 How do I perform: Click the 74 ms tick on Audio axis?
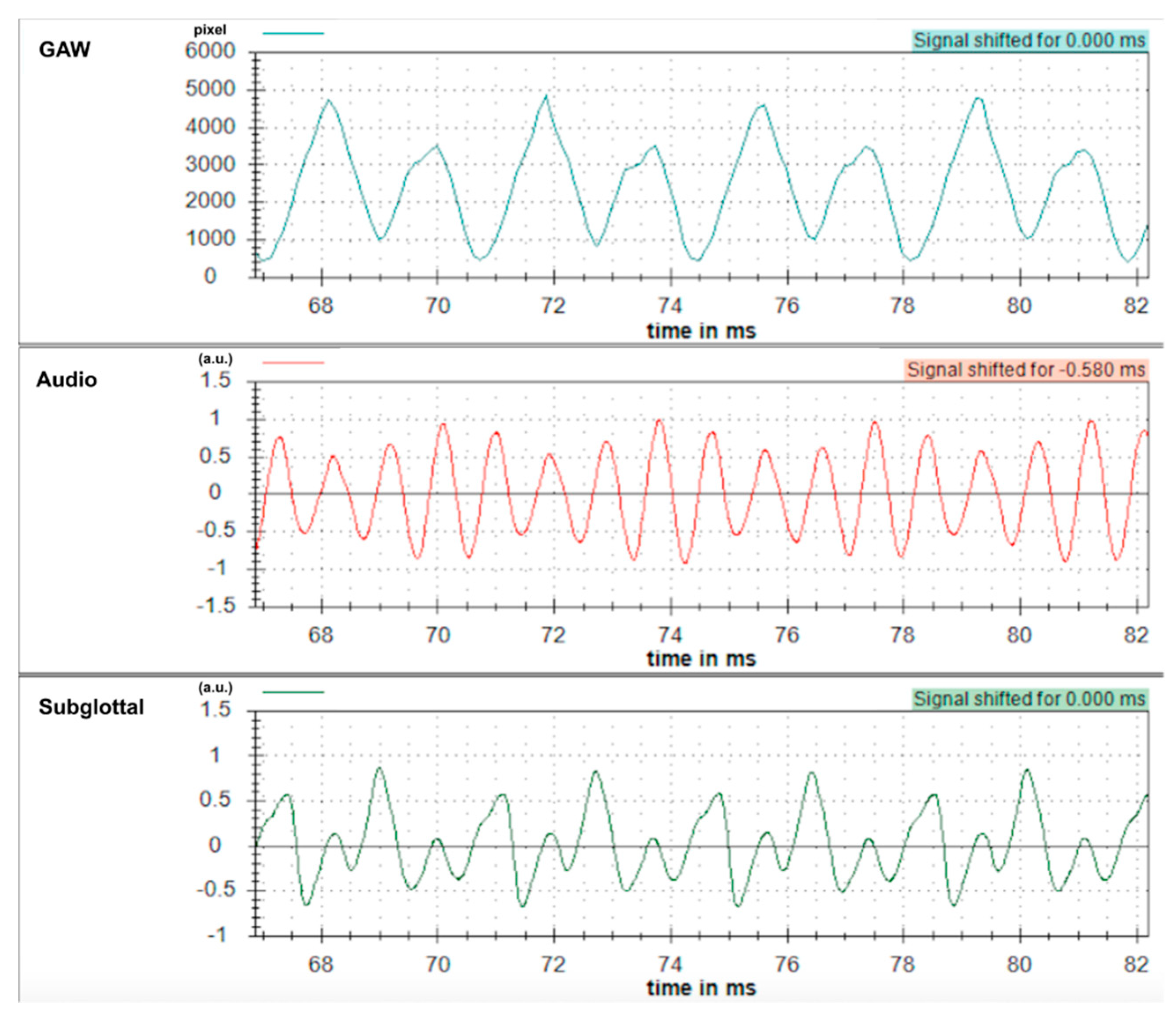coord(670,635)
